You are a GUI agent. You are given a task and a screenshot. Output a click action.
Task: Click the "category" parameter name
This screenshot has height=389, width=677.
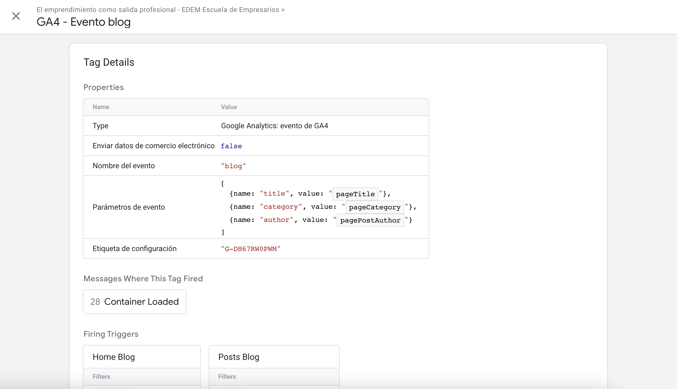click(281, 207)
